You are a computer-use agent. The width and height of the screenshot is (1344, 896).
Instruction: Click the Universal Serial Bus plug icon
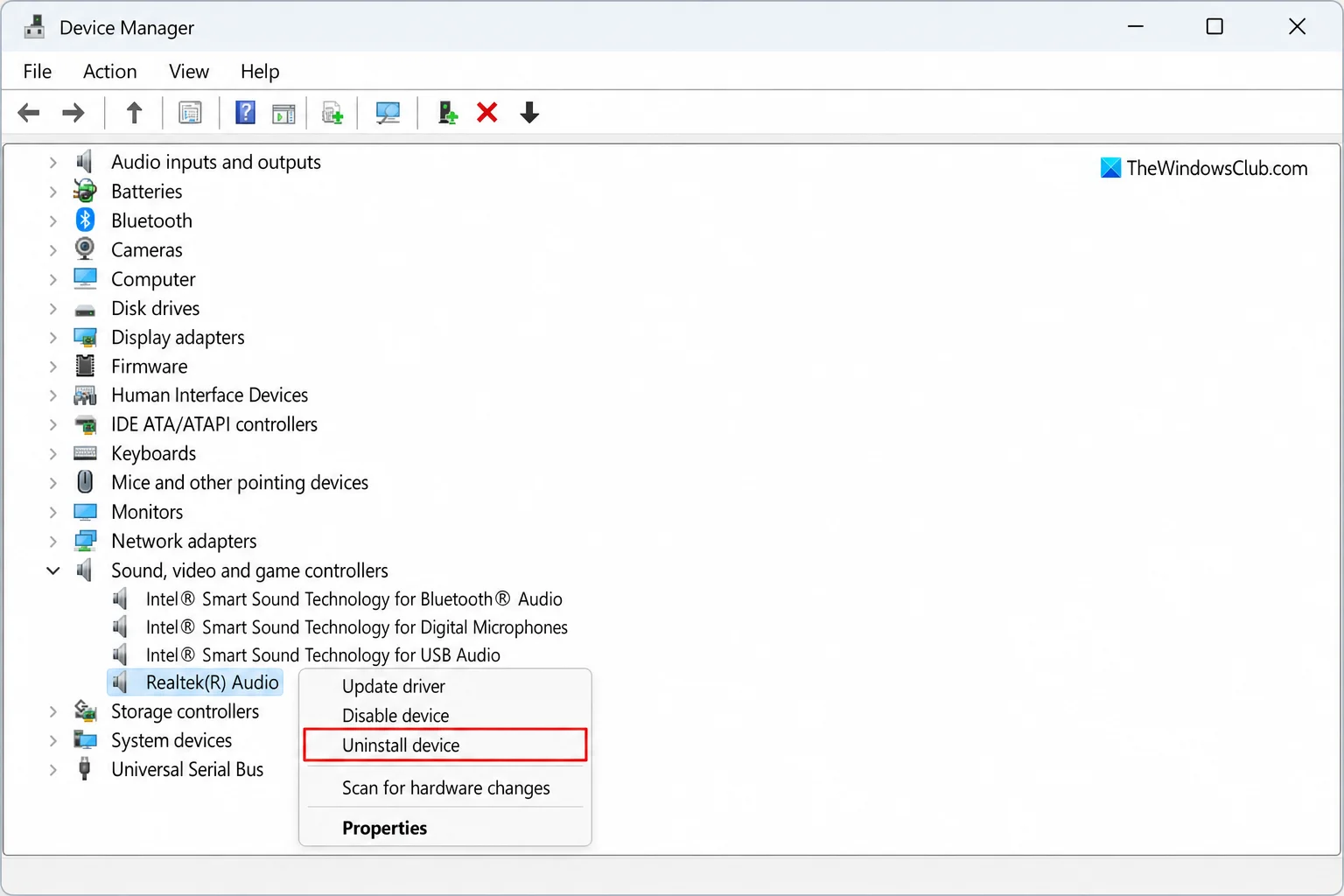click(85, 769)
